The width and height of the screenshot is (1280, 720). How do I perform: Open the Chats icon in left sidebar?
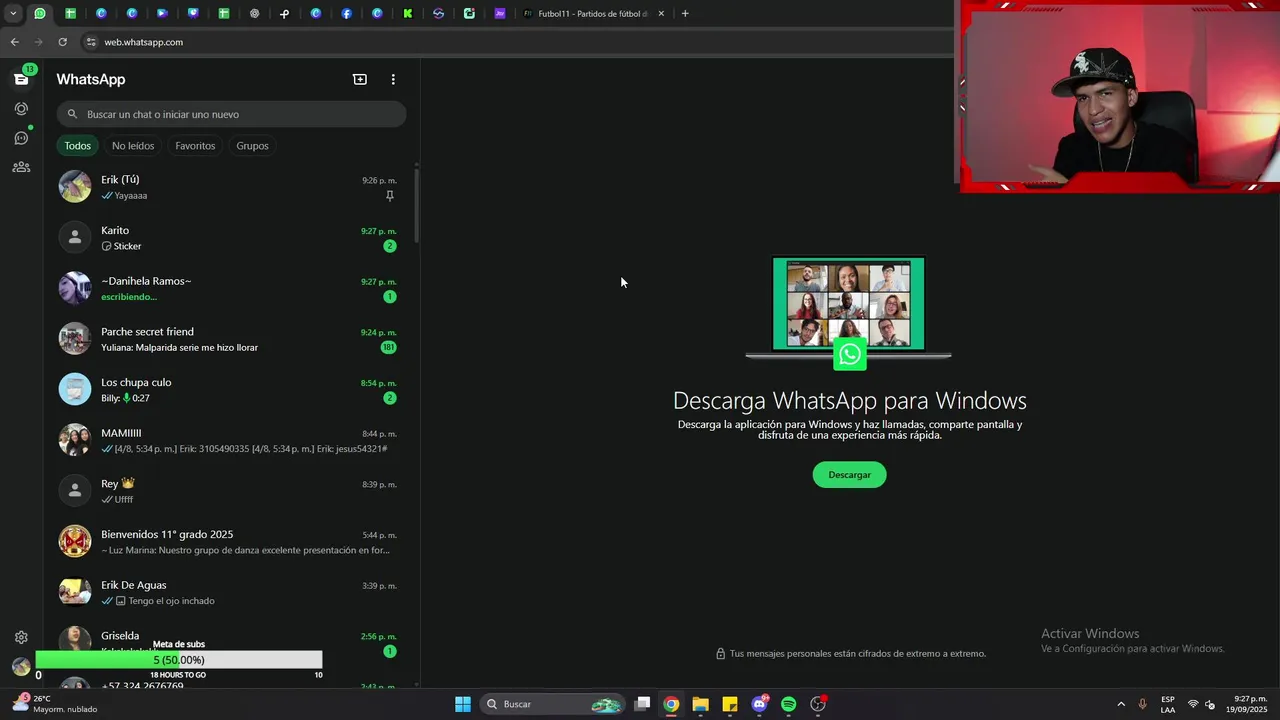click(x=21, y=79)
